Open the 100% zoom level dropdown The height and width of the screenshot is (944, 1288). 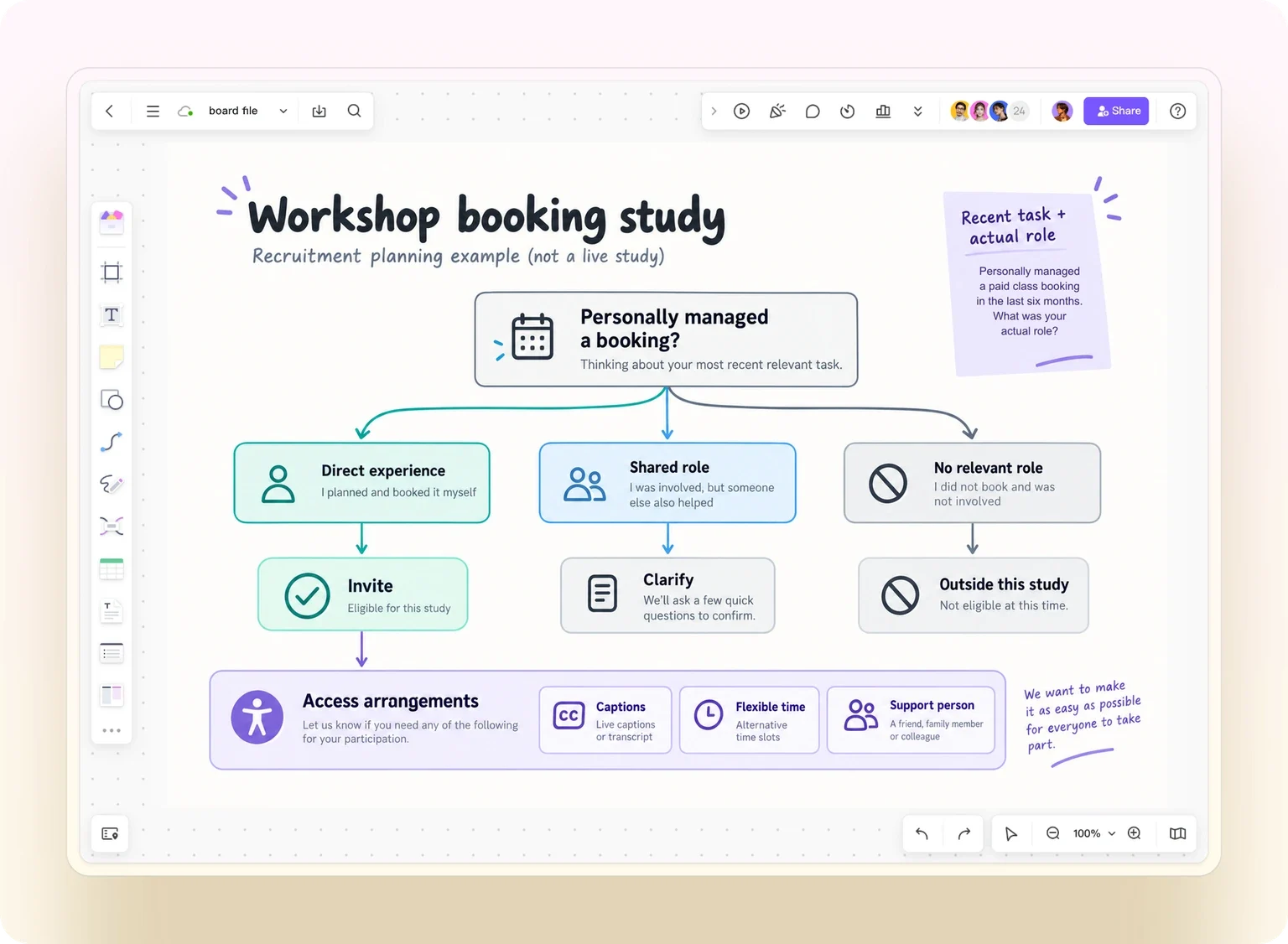point(1094,833)
